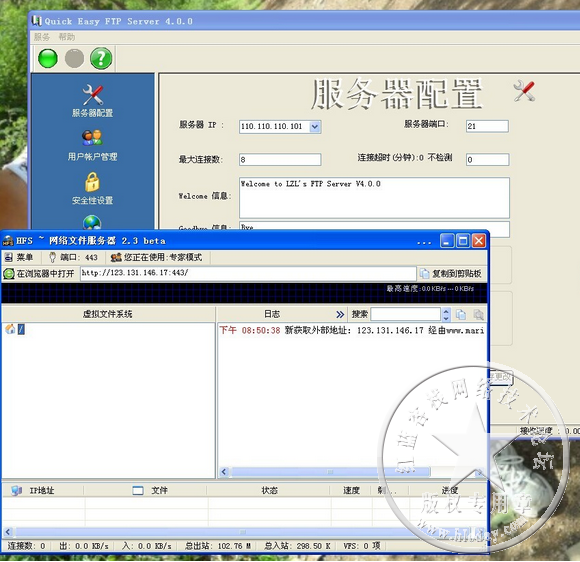This screenshot has height=562, width=580.
Task: Click the wrench icon beside 服务器配置 heading
Action: click(x=524, y=91)
